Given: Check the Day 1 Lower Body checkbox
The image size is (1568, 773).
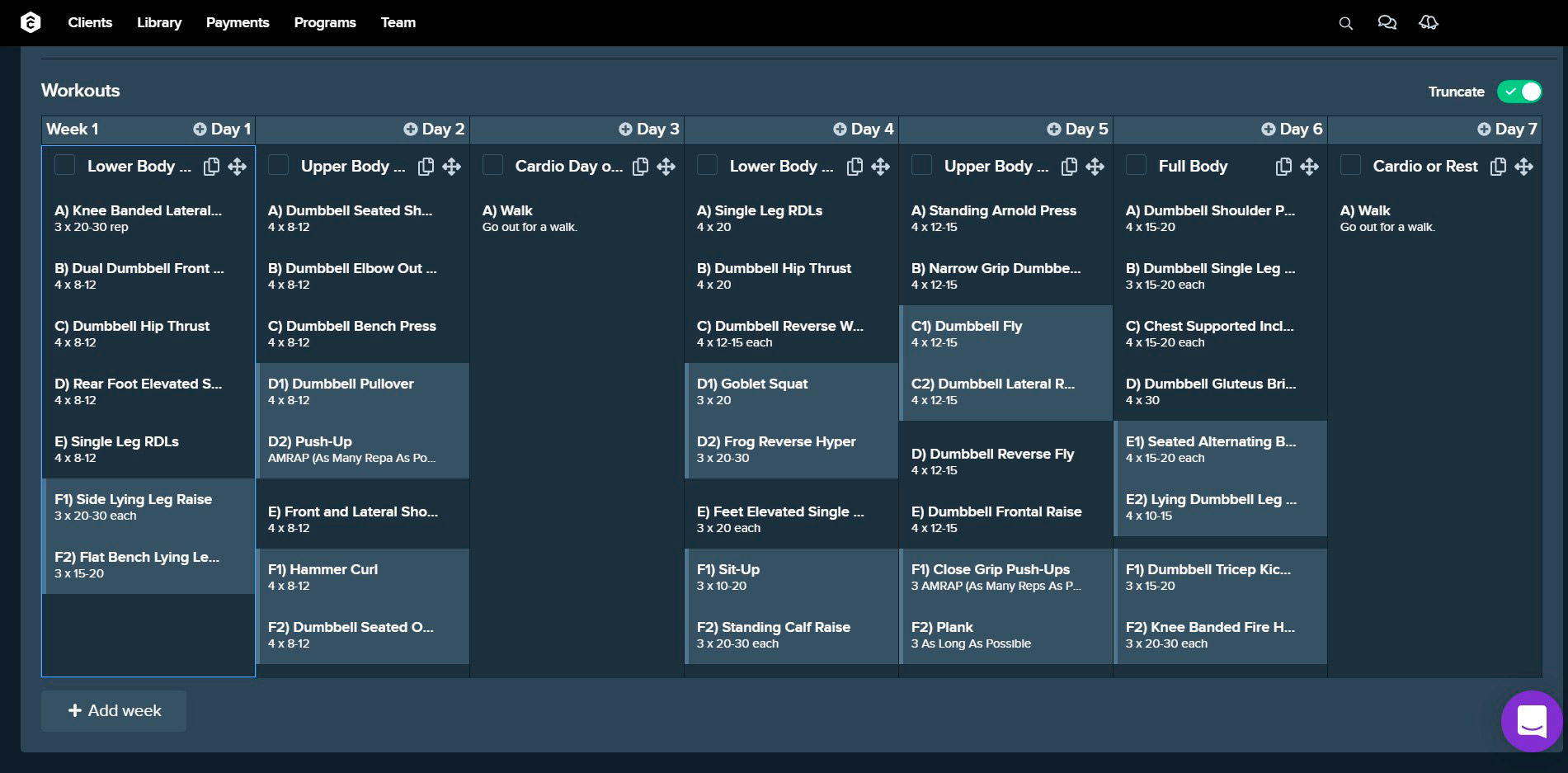Looking at the screenshot, I should tap(64, 165).
